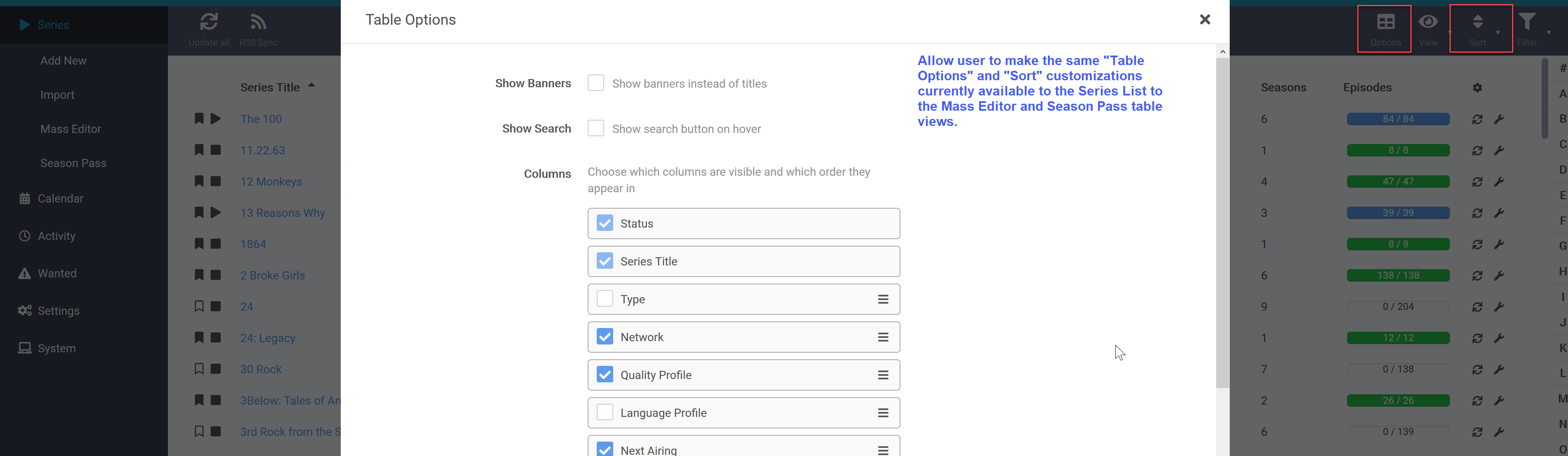The height and width of the screenshot is (456, 1568).
Task: Click the RSS Sync icon
Action: (258, 23)
